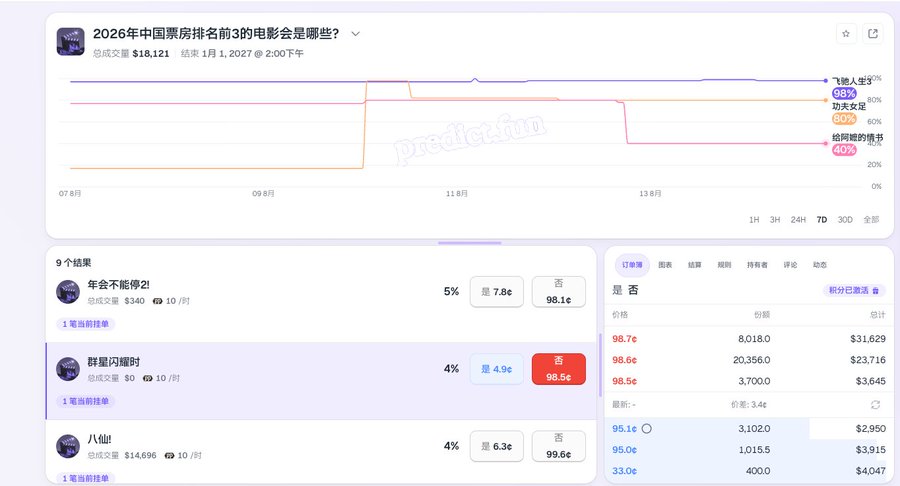The width and height of the screenshot is (900, 486).
Task: Click 1笔当前挂单 badge under 群星闪耀时
Action: (86, 401)
